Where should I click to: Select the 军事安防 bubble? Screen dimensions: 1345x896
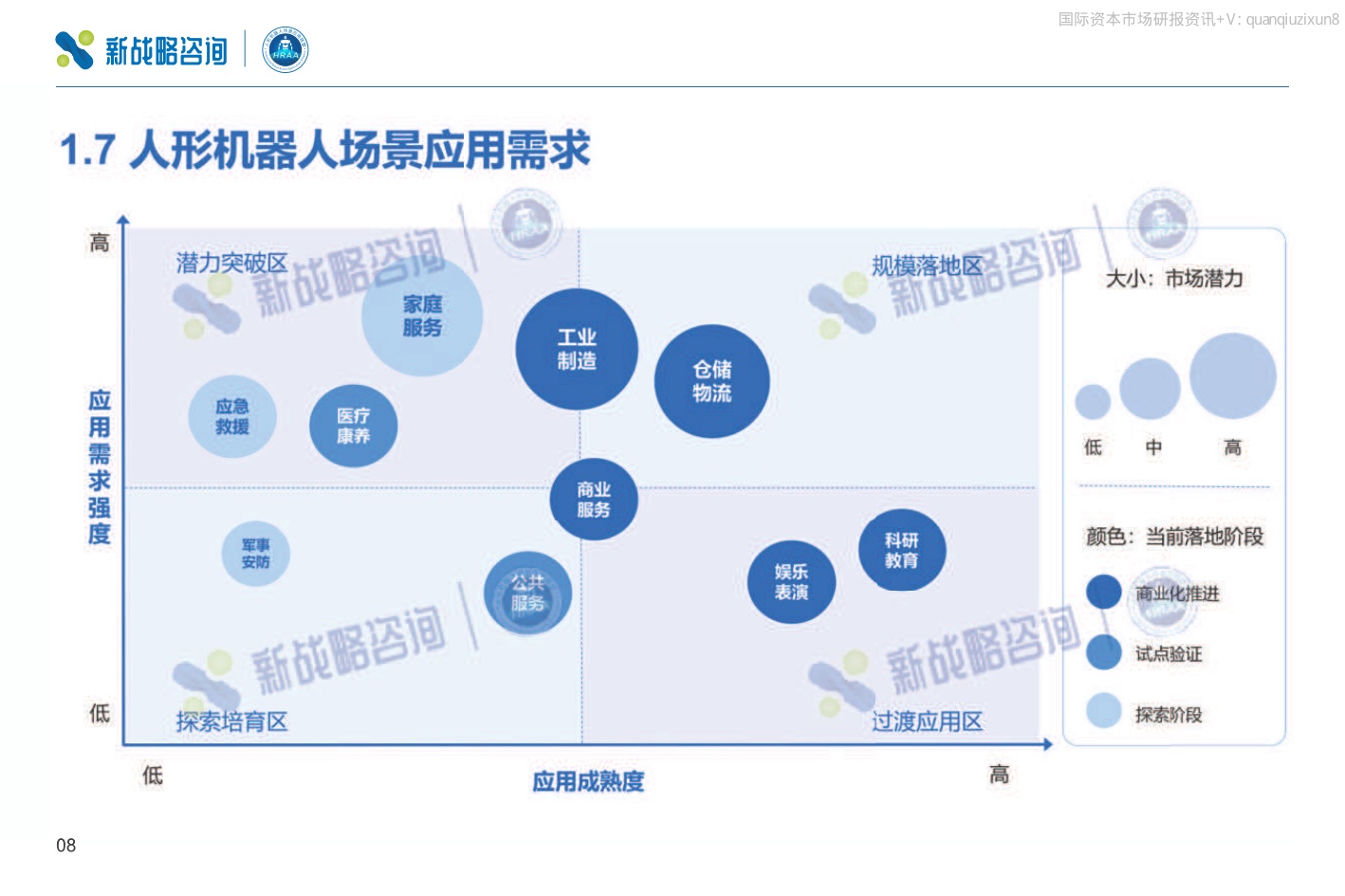click(255, 554)
